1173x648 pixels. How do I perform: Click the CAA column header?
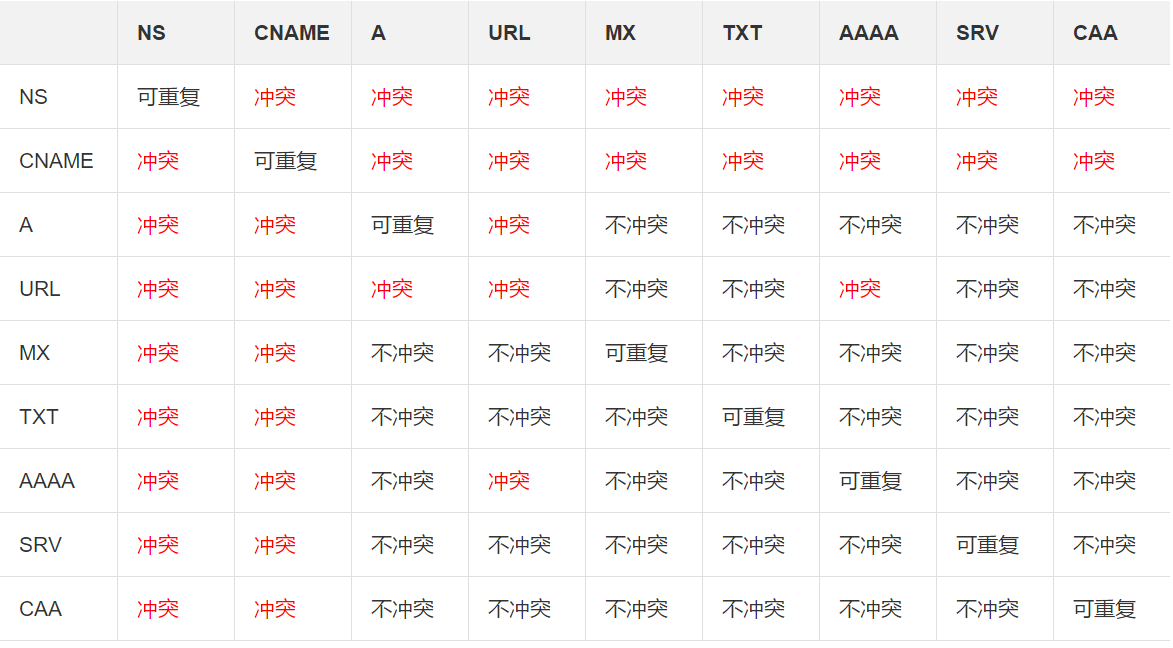(1095, 33)
